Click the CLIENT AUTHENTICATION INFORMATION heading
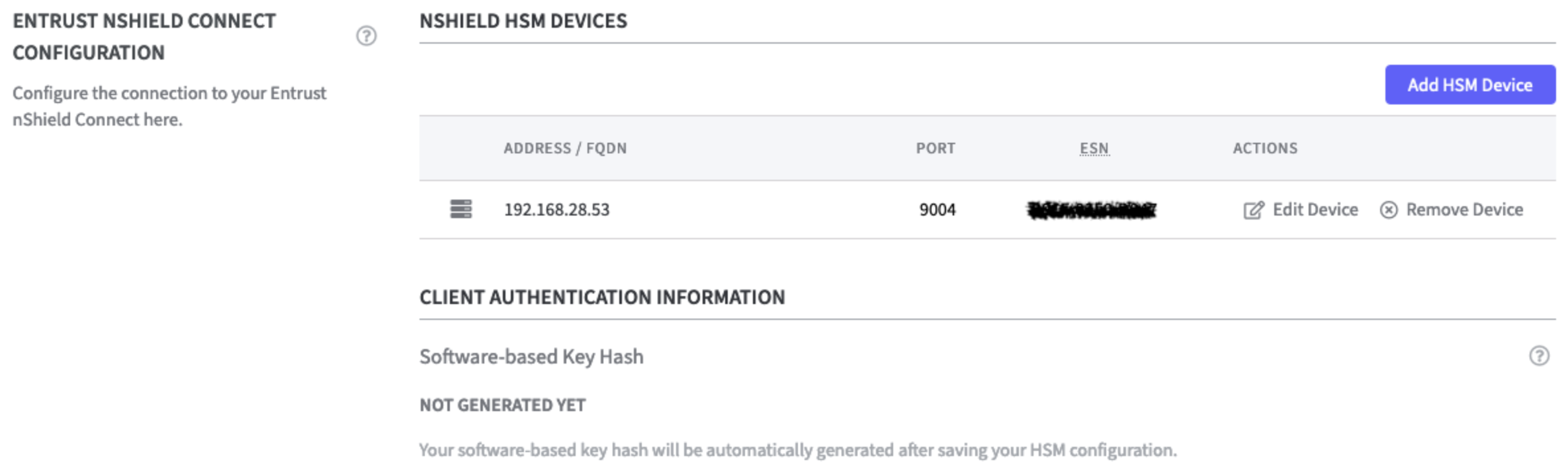Viewport: 1568px width, 468px height. click(603, 297)
